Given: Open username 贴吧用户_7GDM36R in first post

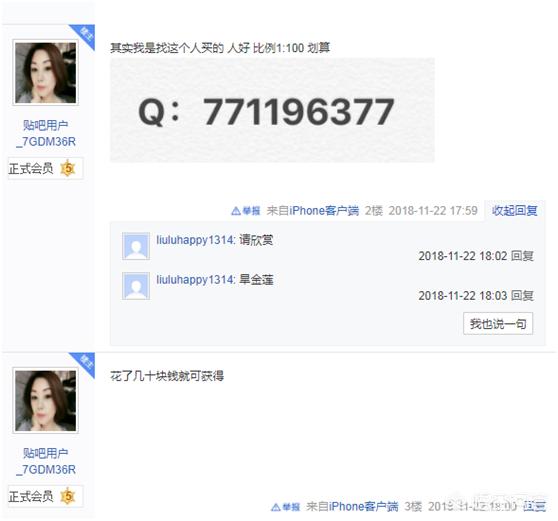Looking at the screenshot, I should click(46, 133).
